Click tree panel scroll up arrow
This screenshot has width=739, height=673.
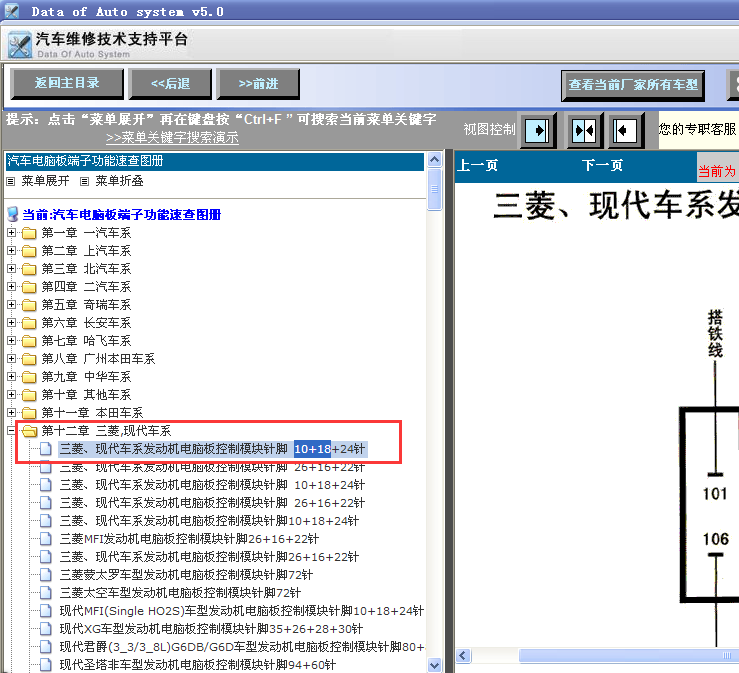tap(435, 160)
